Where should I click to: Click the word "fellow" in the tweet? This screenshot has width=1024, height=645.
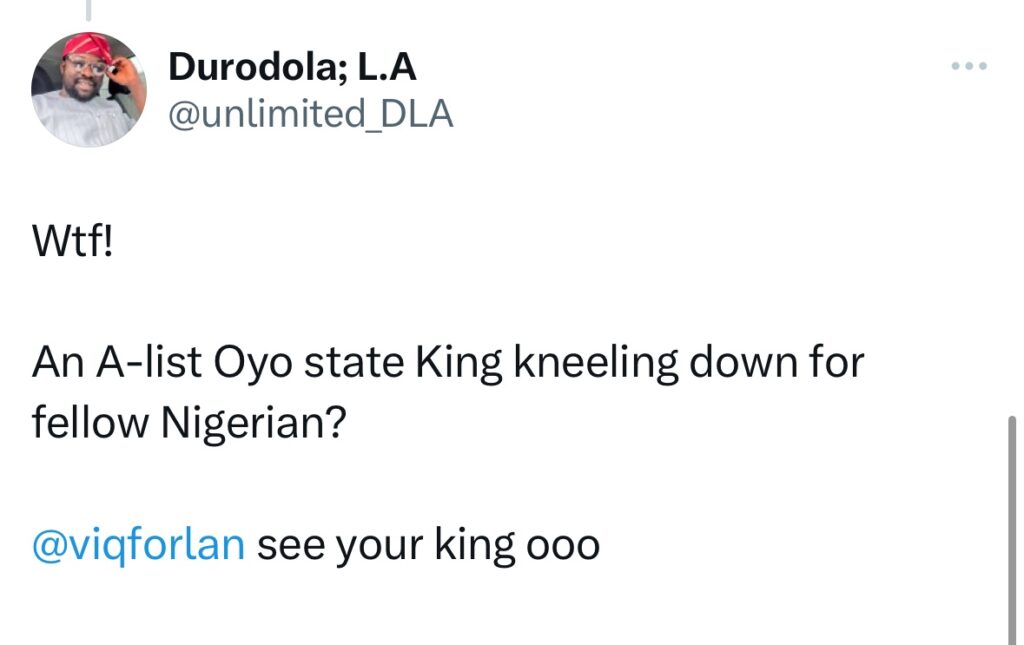tap(88, 422)
